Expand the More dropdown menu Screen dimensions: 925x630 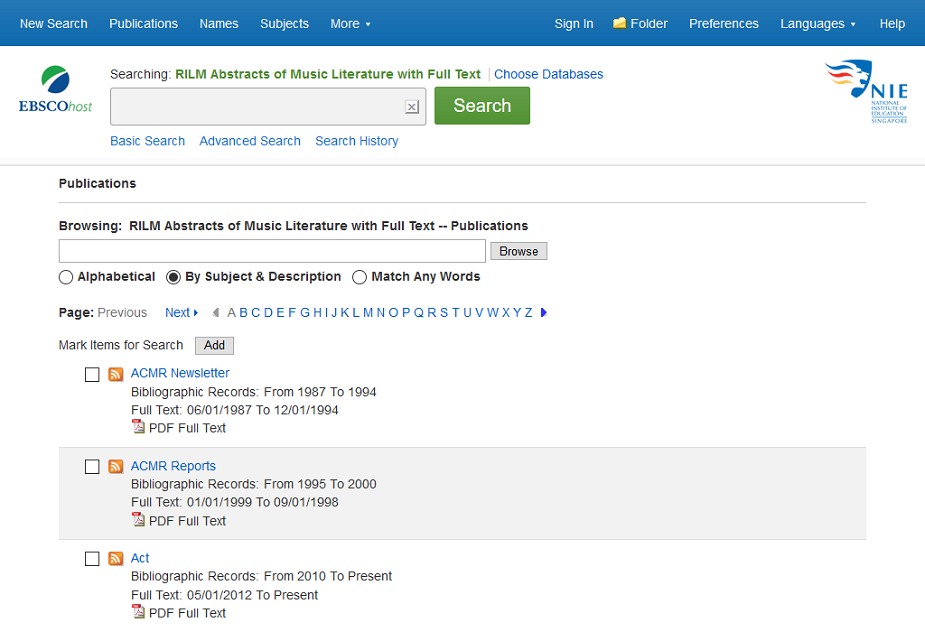(x=350, y=24)
